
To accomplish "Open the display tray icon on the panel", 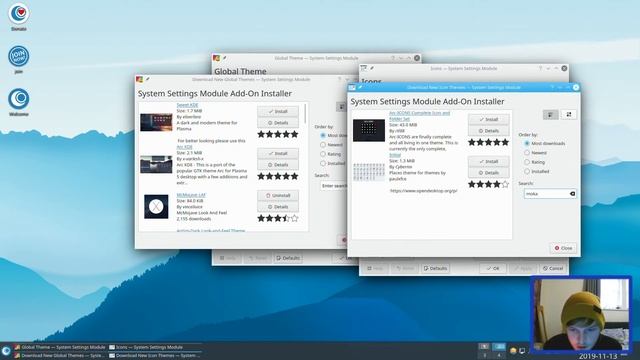I will [522, 351].
